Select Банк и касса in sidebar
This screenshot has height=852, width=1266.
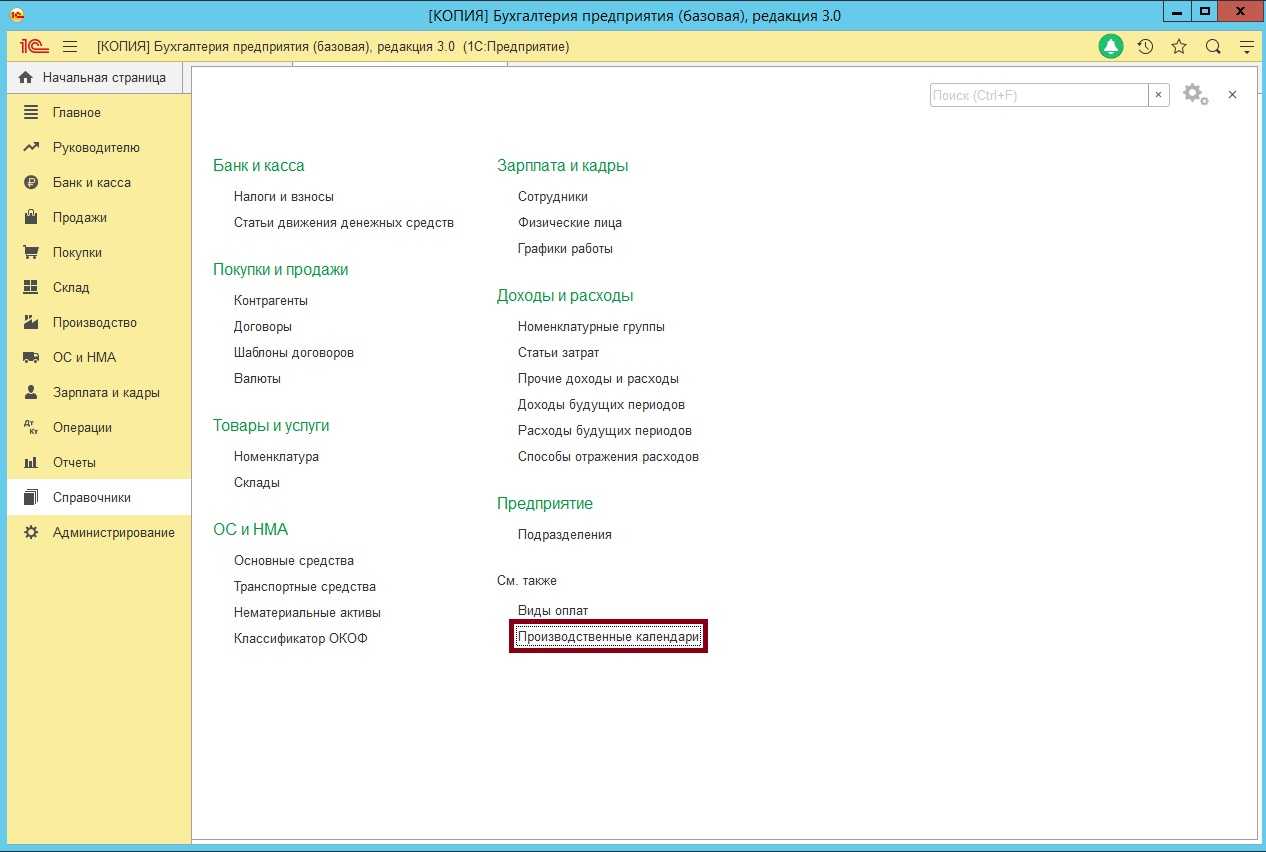pos(92,183)
